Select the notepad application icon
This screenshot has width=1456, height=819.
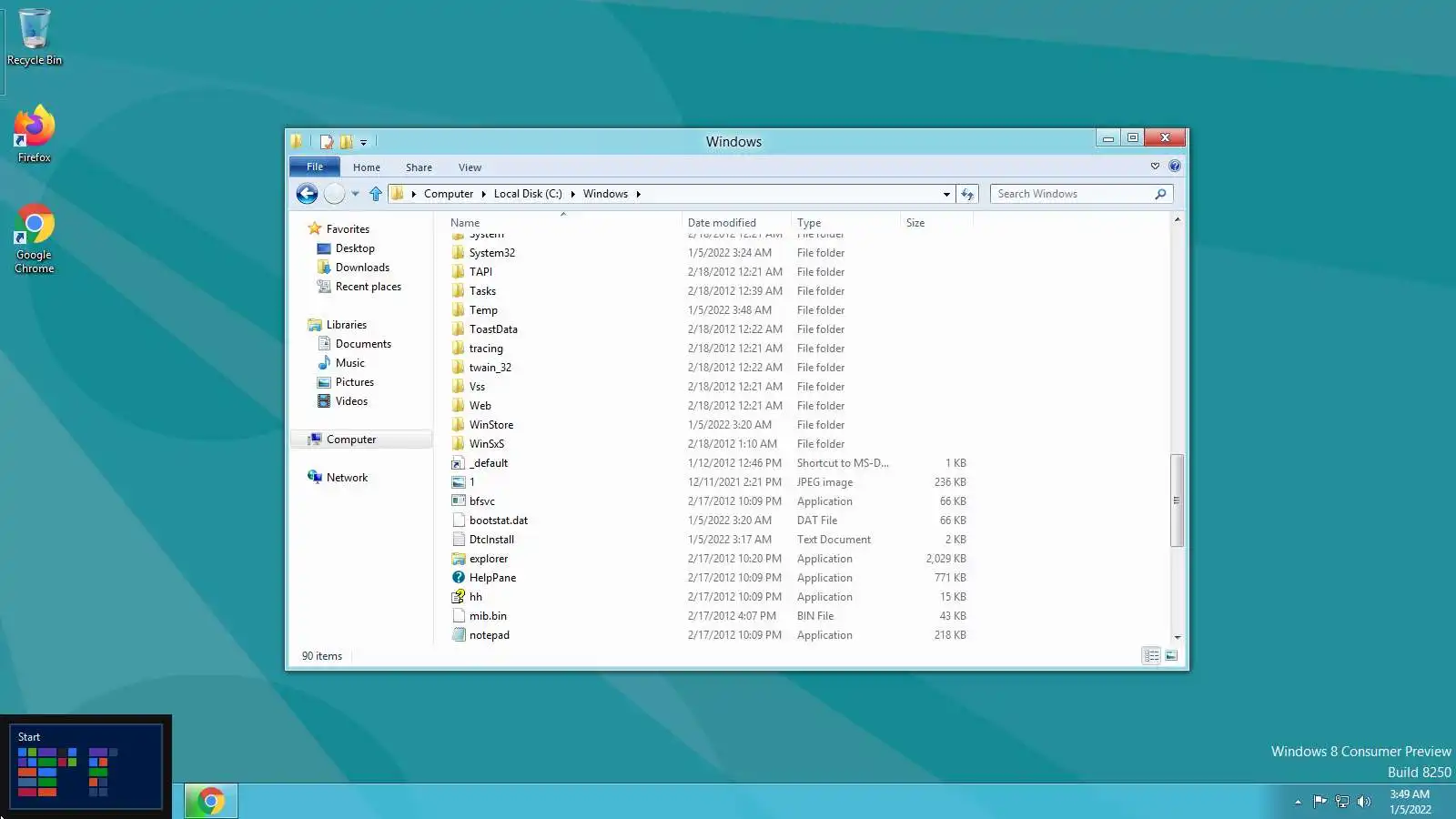point(459,635)
